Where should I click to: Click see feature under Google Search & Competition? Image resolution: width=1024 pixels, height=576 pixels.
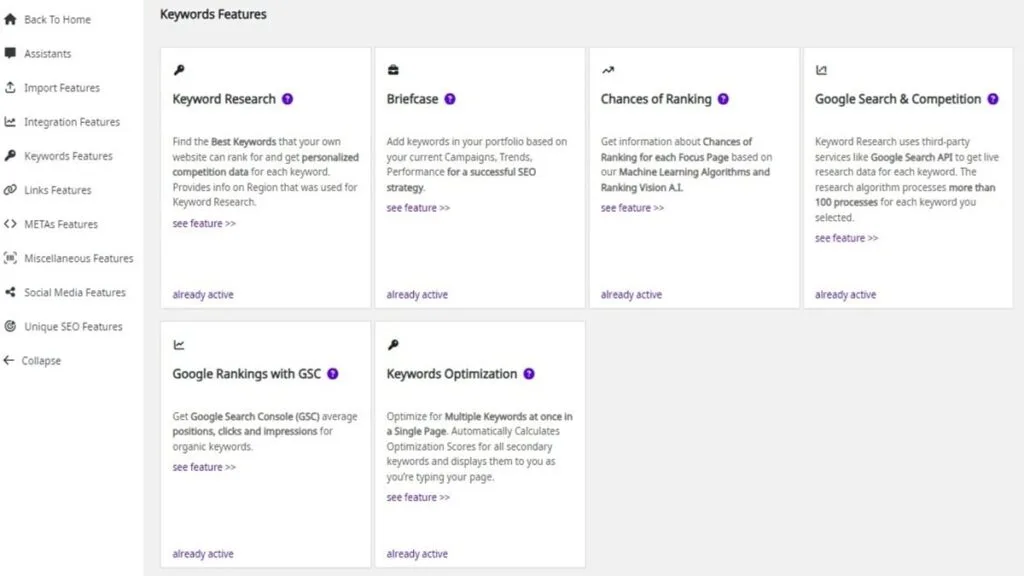click(x=846, y=238)
